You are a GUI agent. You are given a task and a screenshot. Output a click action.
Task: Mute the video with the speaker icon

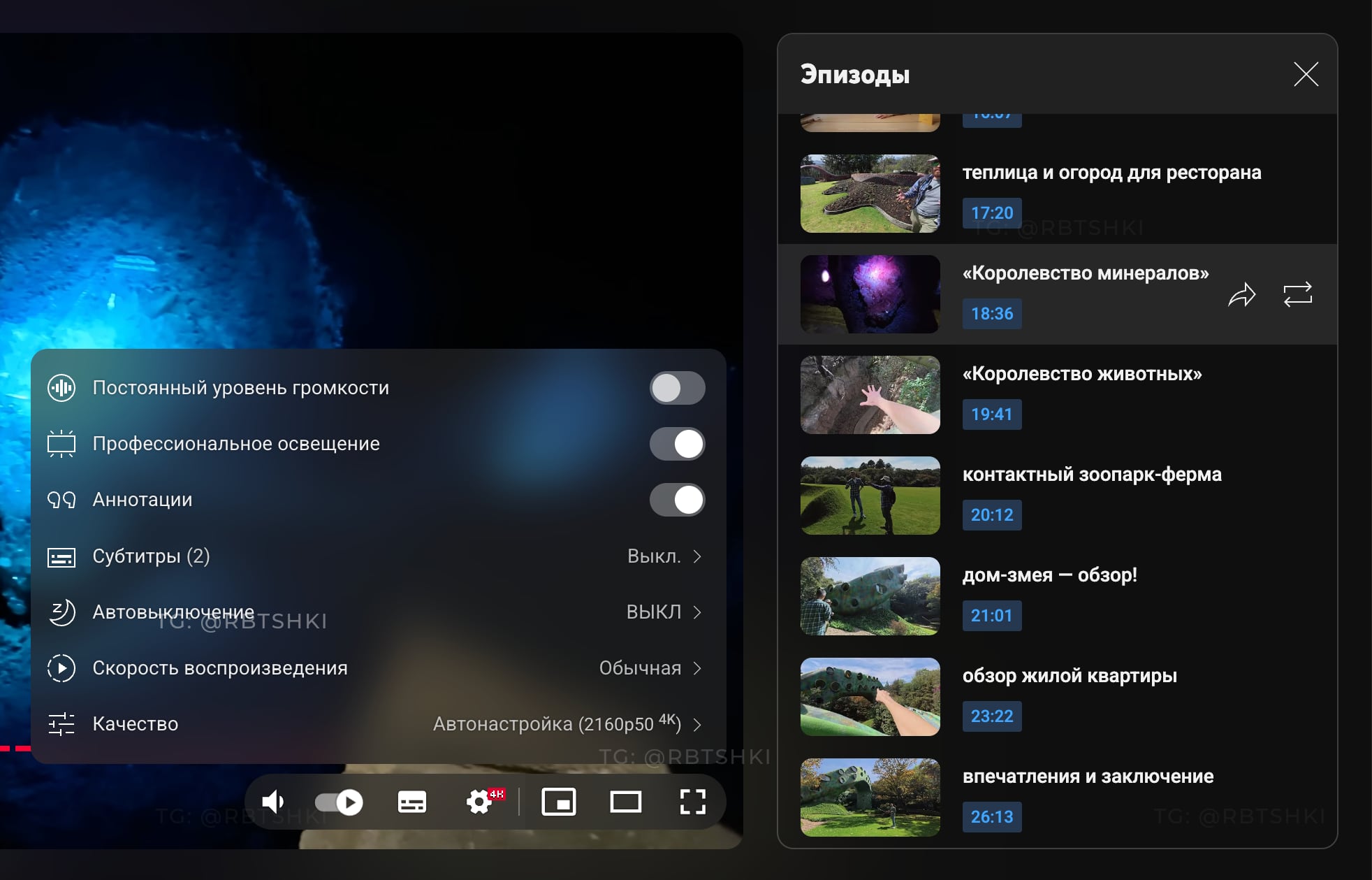point(272,802)
